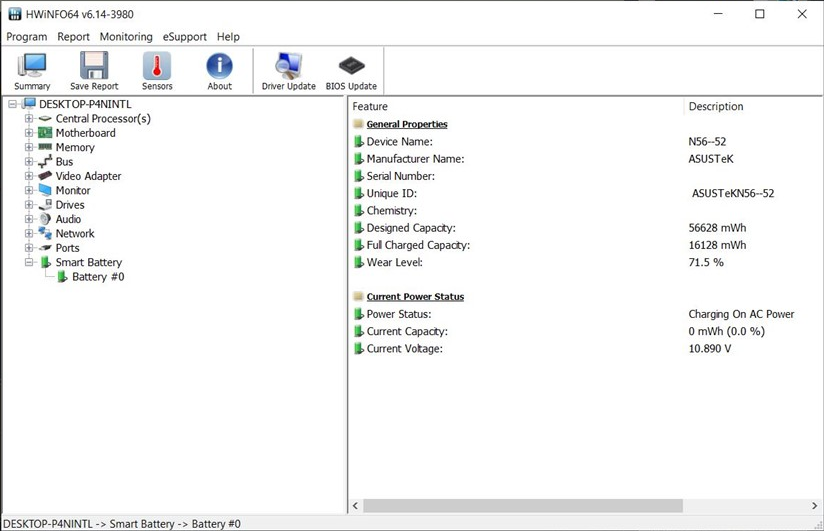Select the value 16128 mWh

click(717, 245)
